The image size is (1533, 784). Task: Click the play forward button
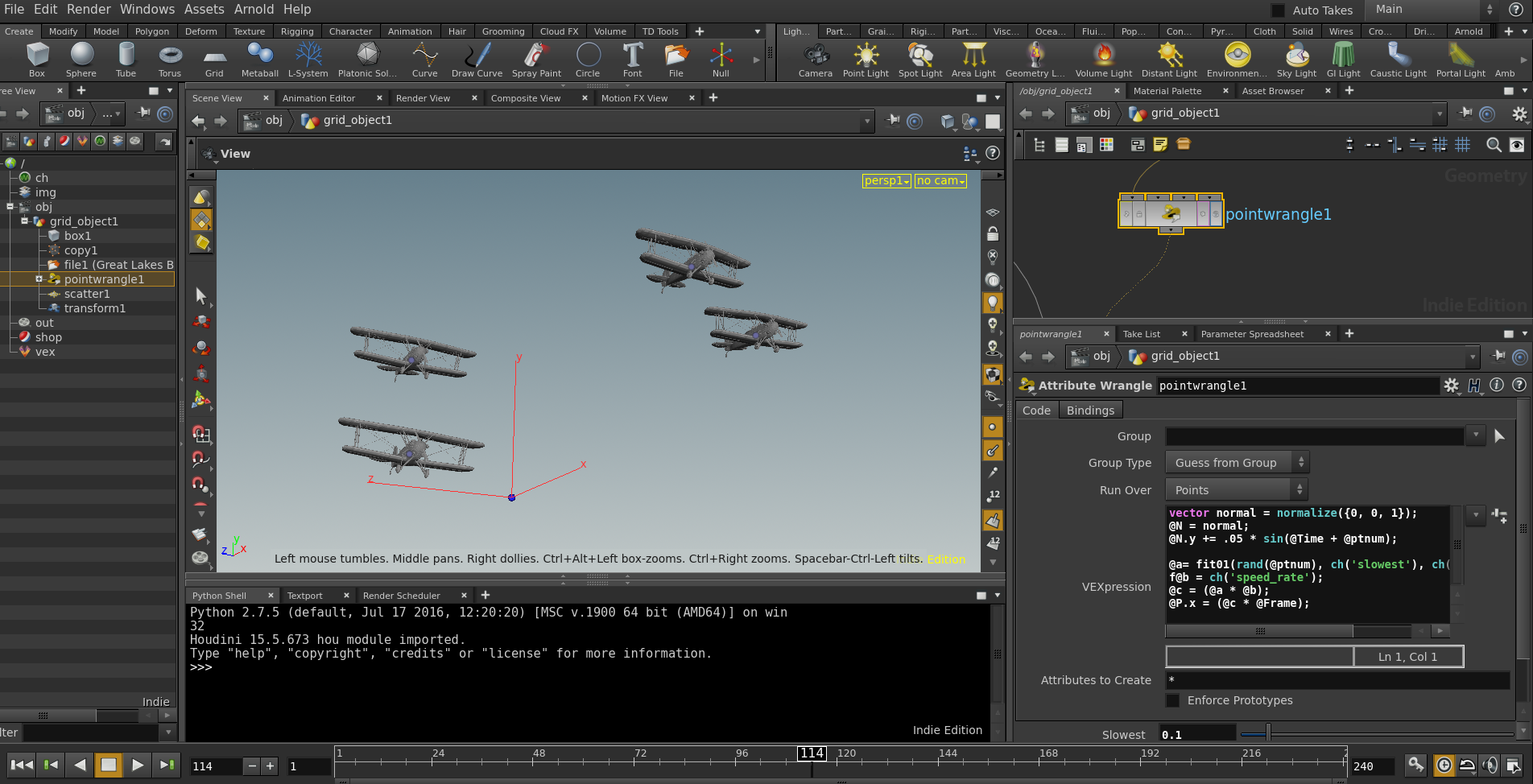(138, 765)
